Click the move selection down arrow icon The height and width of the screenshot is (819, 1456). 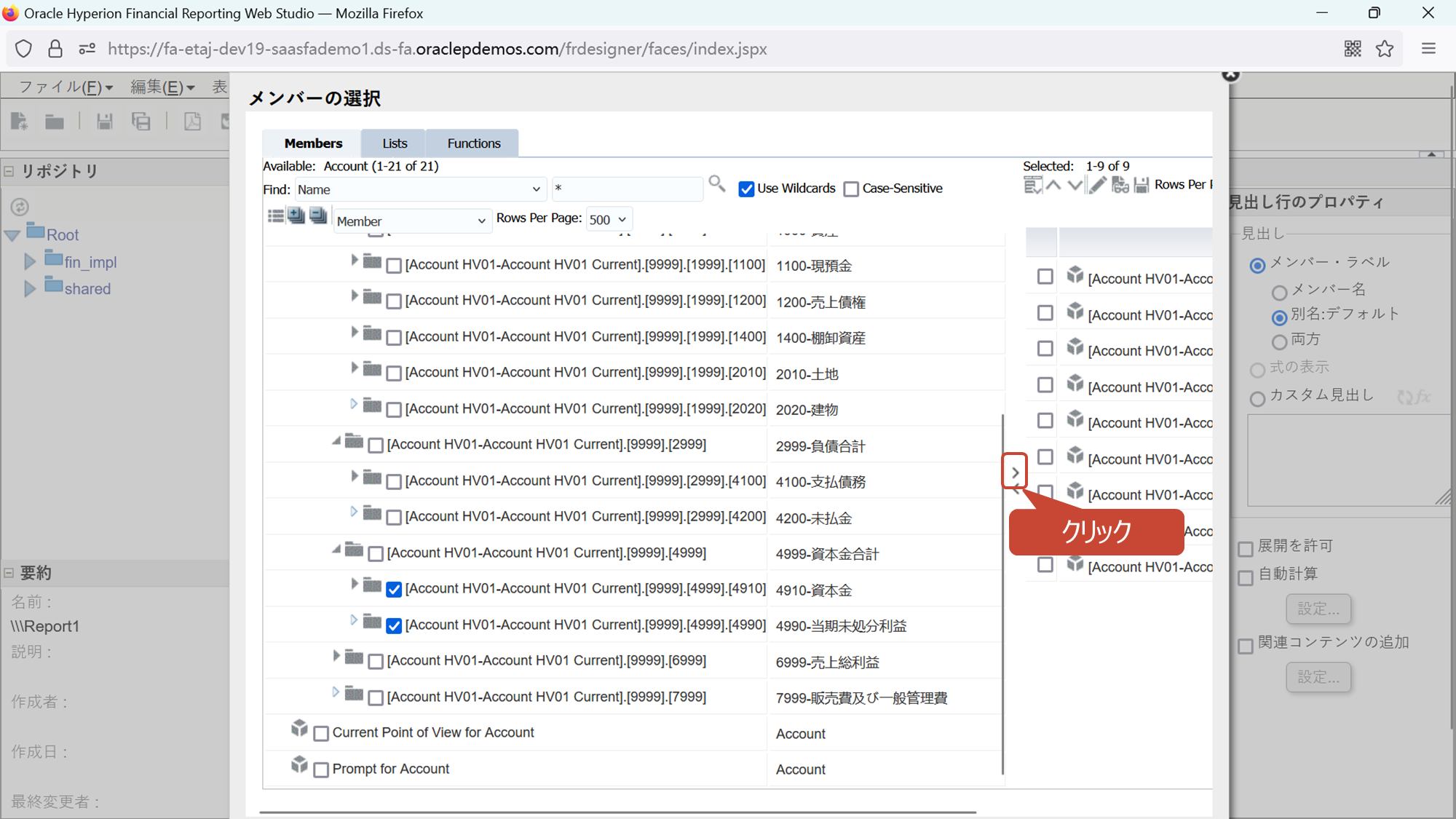1075,185
